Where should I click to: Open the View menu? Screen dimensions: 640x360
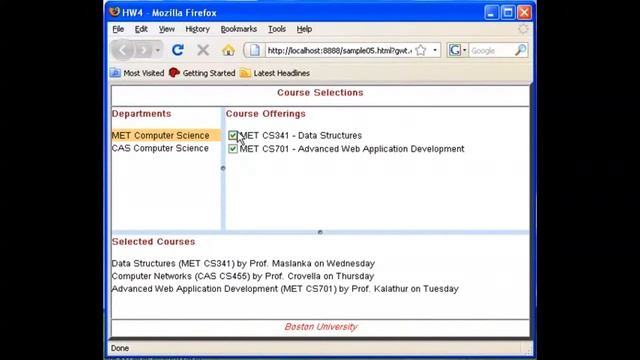coord(167,29)
